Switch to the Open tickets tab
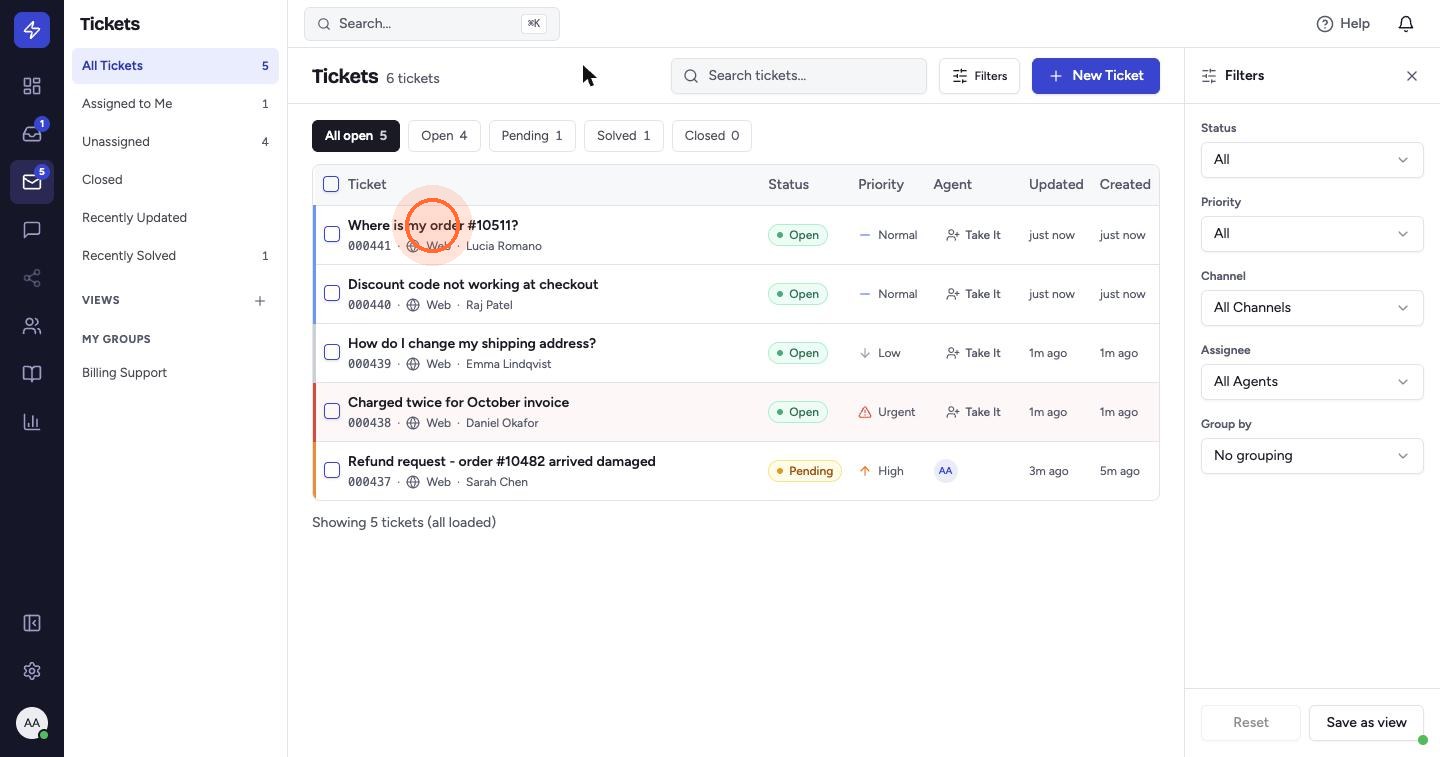This screenshot has height=757, width=1440. (x=444, y=136)
